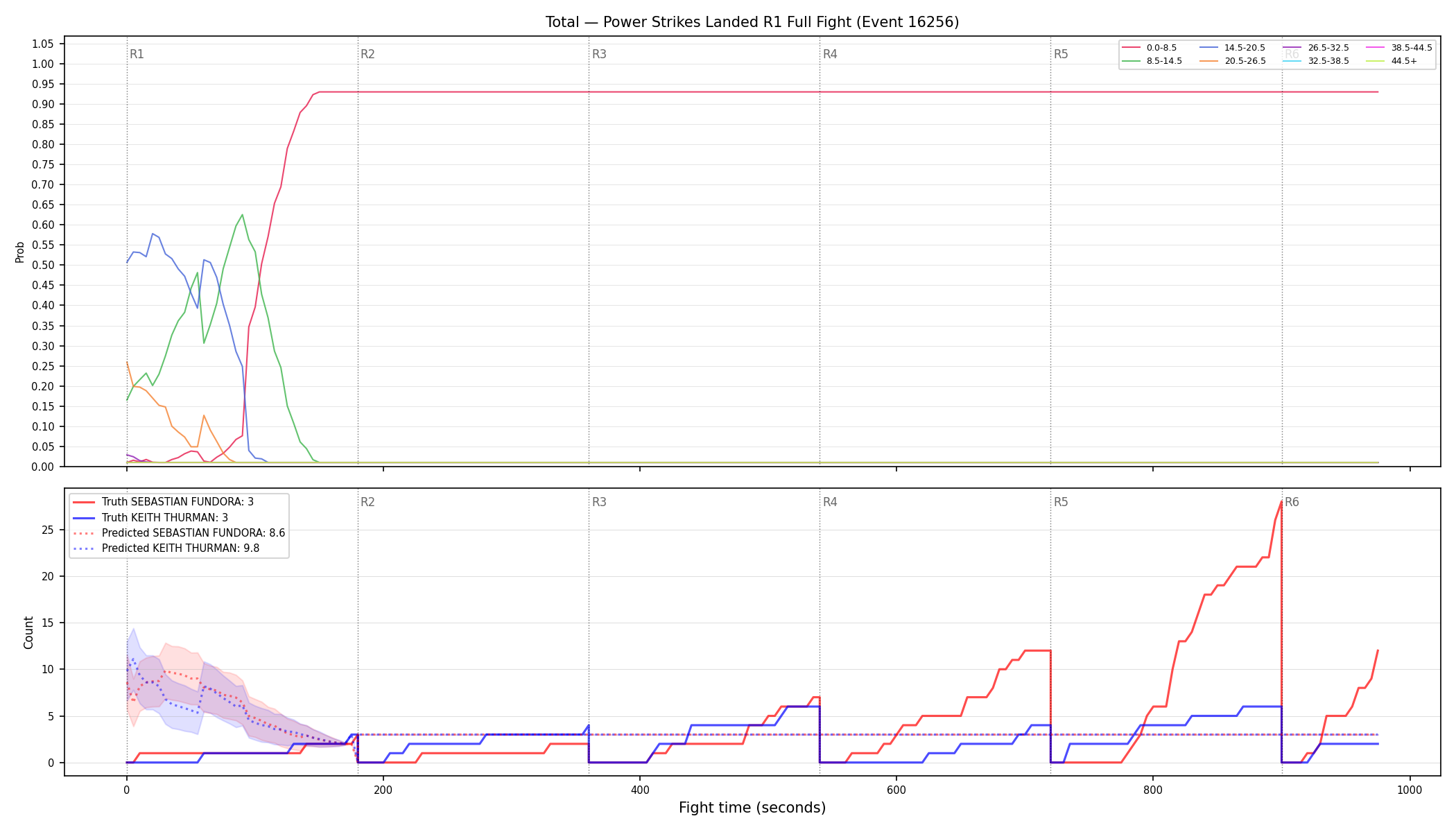Click the R1 round marker in the probability chart
The image size is (1456, 832).
[137, 54]
